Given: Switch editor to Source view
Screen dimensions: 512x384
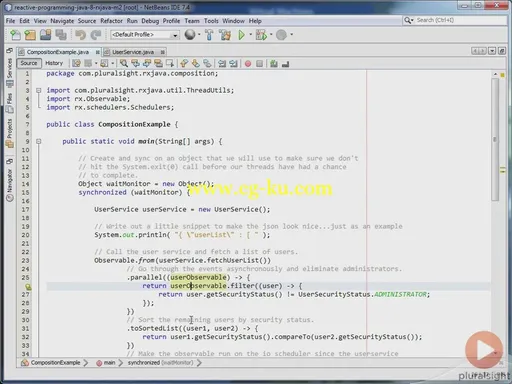Looking at the screenshot, I should coord(29,63).
